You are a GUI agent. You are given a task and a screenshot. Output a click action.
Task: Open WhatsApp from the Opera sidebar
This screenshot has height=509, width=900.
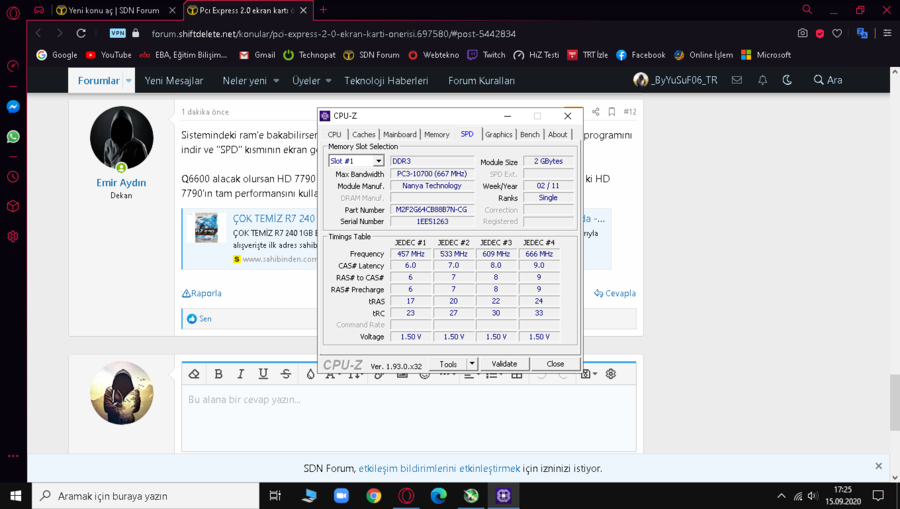[x=13, y=136]
